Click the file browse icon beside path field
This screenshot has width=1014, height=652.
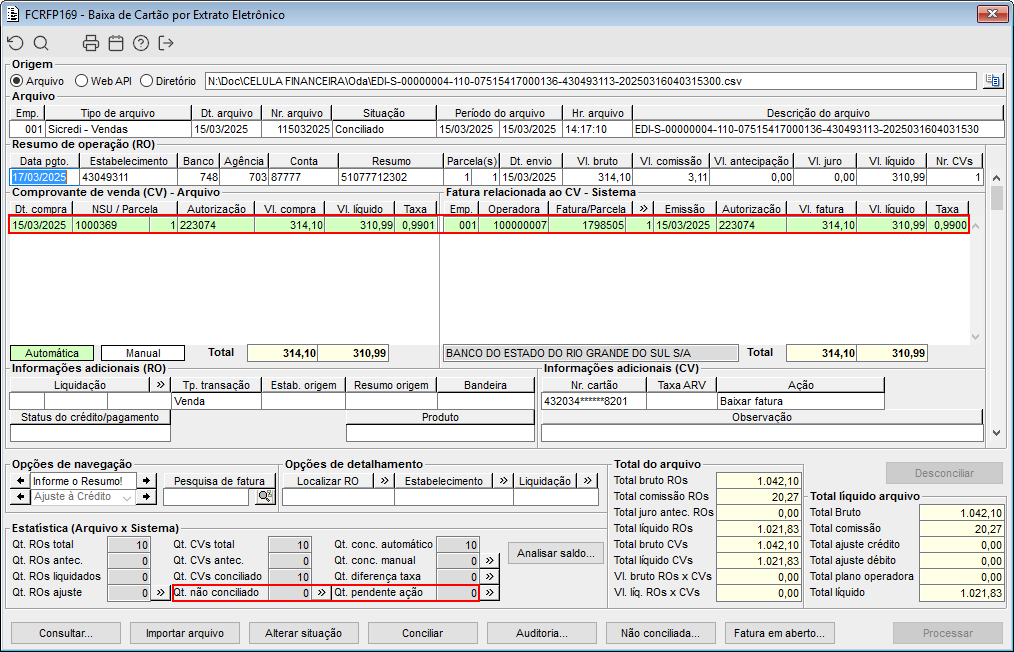(992, 81)
